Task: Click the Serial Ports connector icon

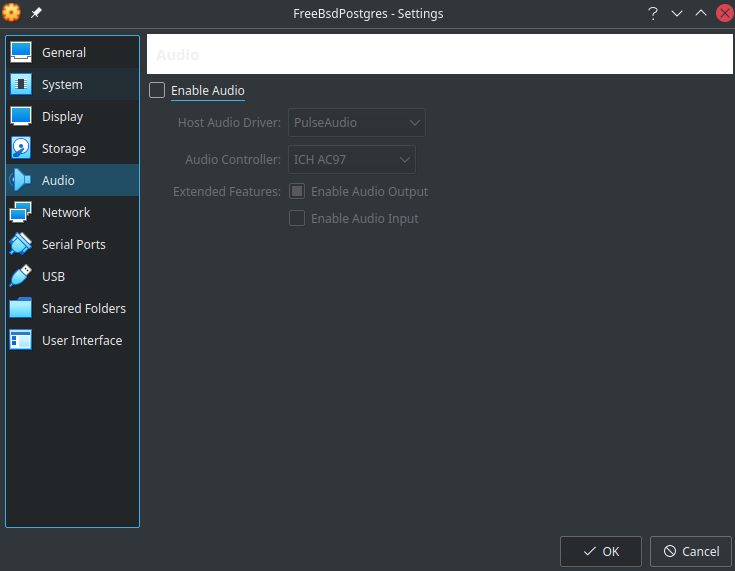Action: point(21,244)
